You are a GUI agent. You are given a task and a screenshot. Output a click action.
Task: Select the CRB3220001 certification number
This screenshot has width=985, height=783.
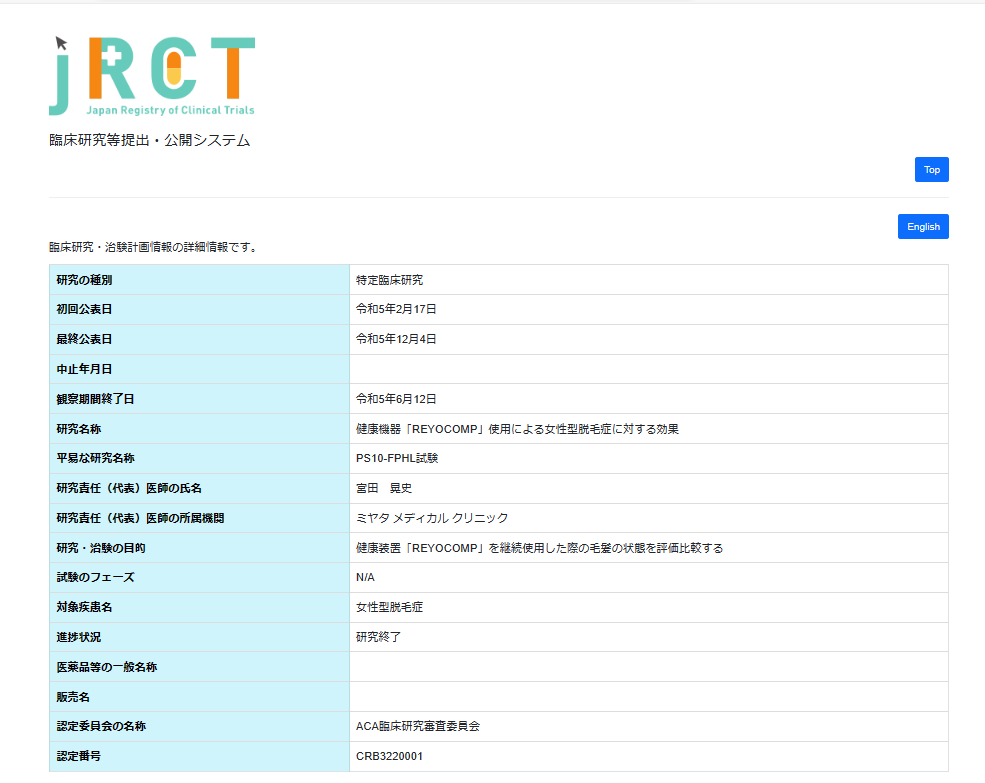[389, 757]
